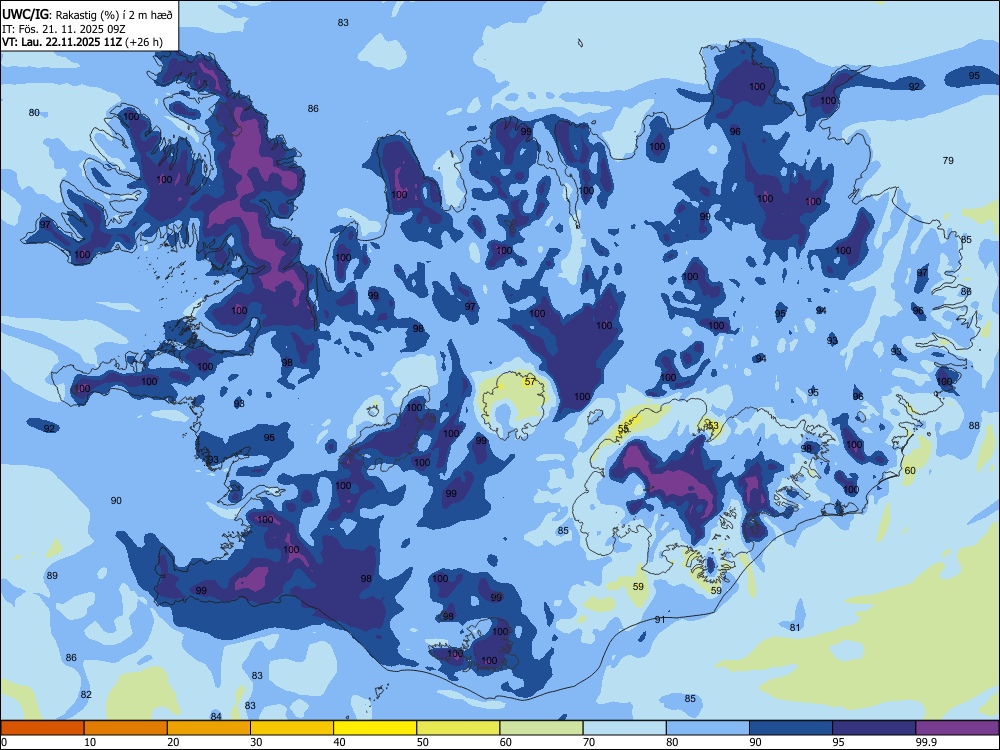Select the 30–40 amber legend segment

click(292, 728)
